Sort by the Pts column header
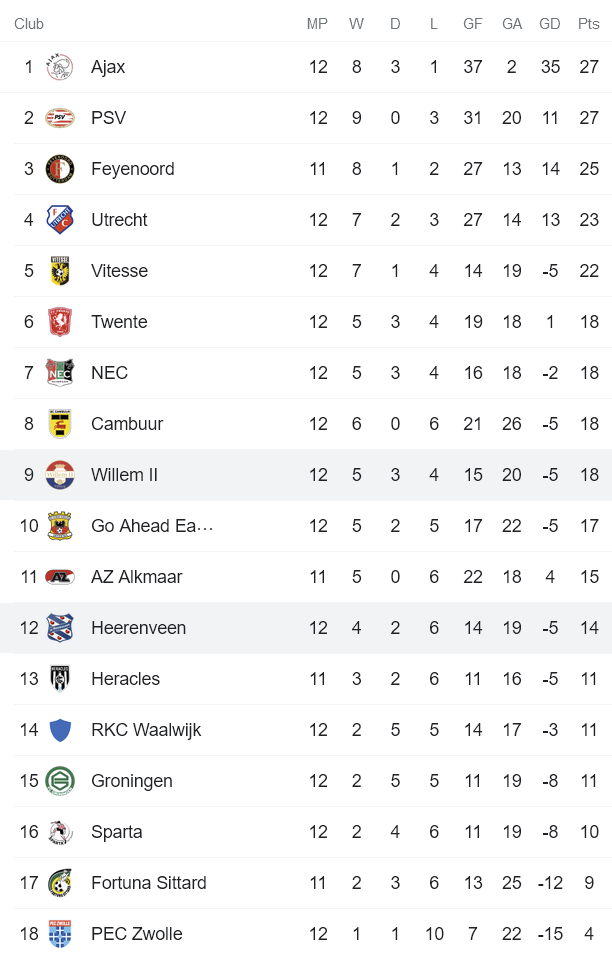 [587, 23]
